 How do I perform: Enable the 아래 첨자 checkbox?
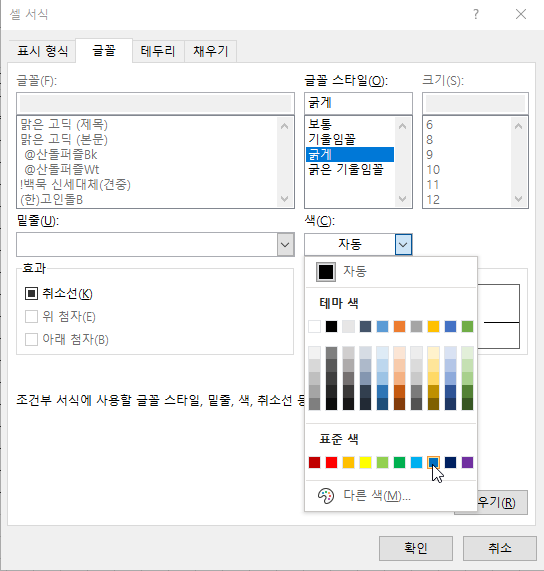click(x=31, y=339)
